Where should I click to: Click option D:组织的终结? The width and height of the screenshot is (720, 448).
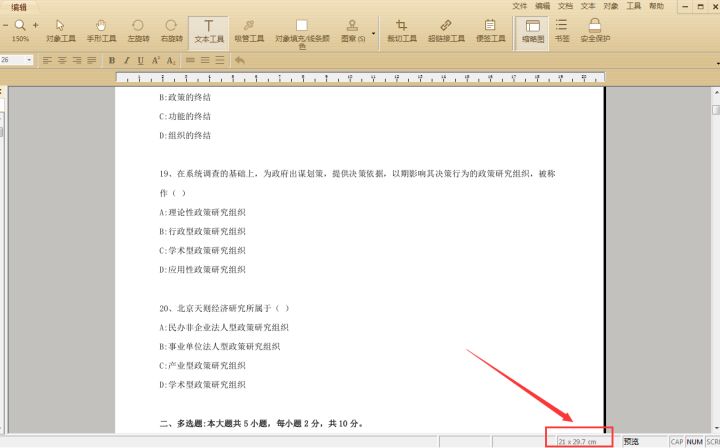click(x=185, y=135)
